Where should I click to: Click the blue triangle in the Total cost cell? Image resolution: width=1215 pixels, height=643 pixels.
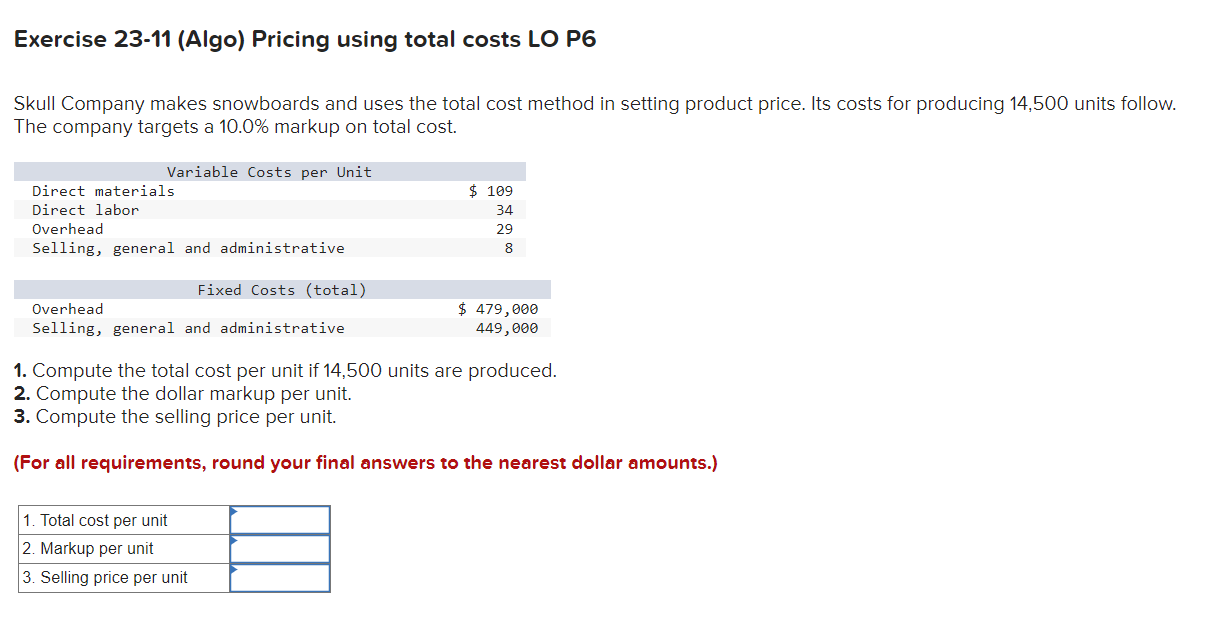point(234,512)
